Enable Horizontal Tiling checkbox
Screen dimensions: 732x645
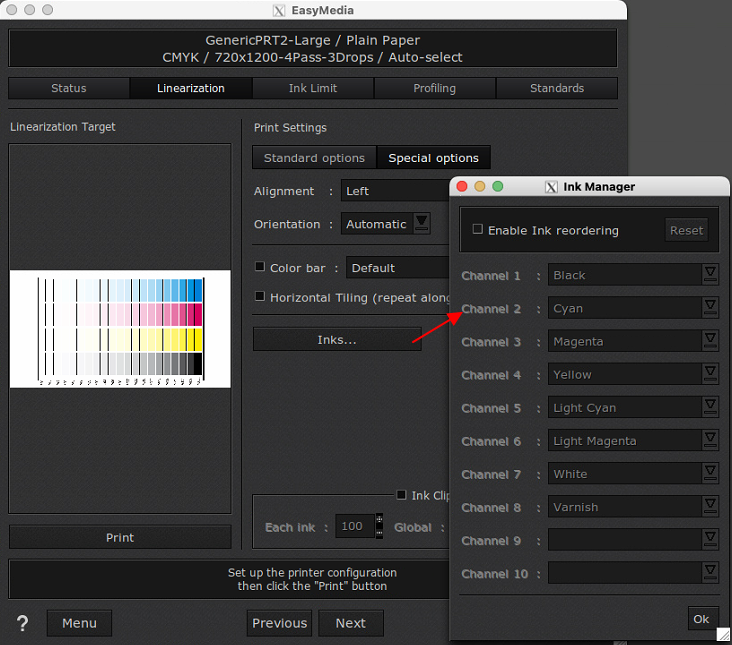pyautogui.click(x=260, y=297)
